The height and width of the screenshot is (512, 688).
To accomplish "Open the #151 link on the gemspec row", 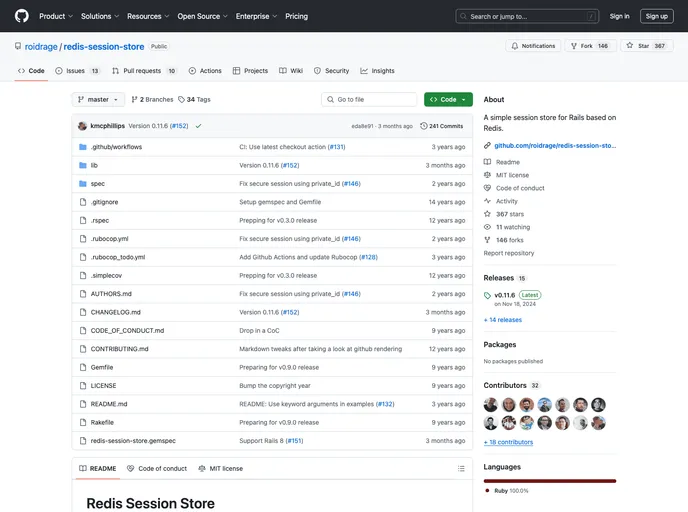I will click(x=295, y=441).
